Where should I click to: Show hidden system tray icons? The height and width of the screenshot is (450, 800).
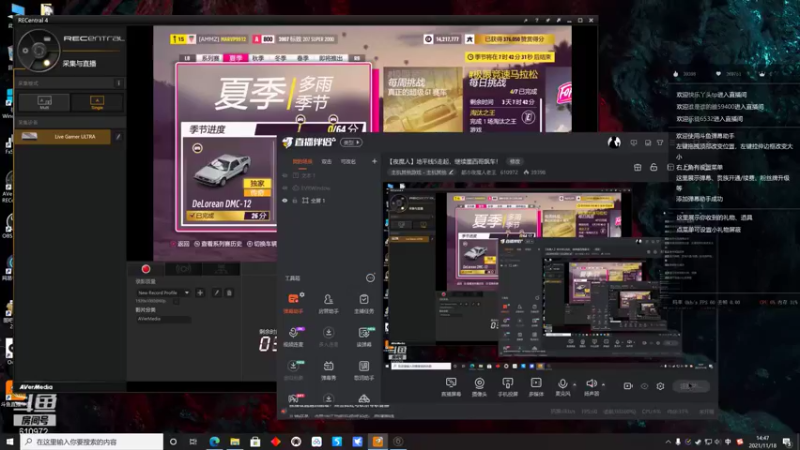667,442
